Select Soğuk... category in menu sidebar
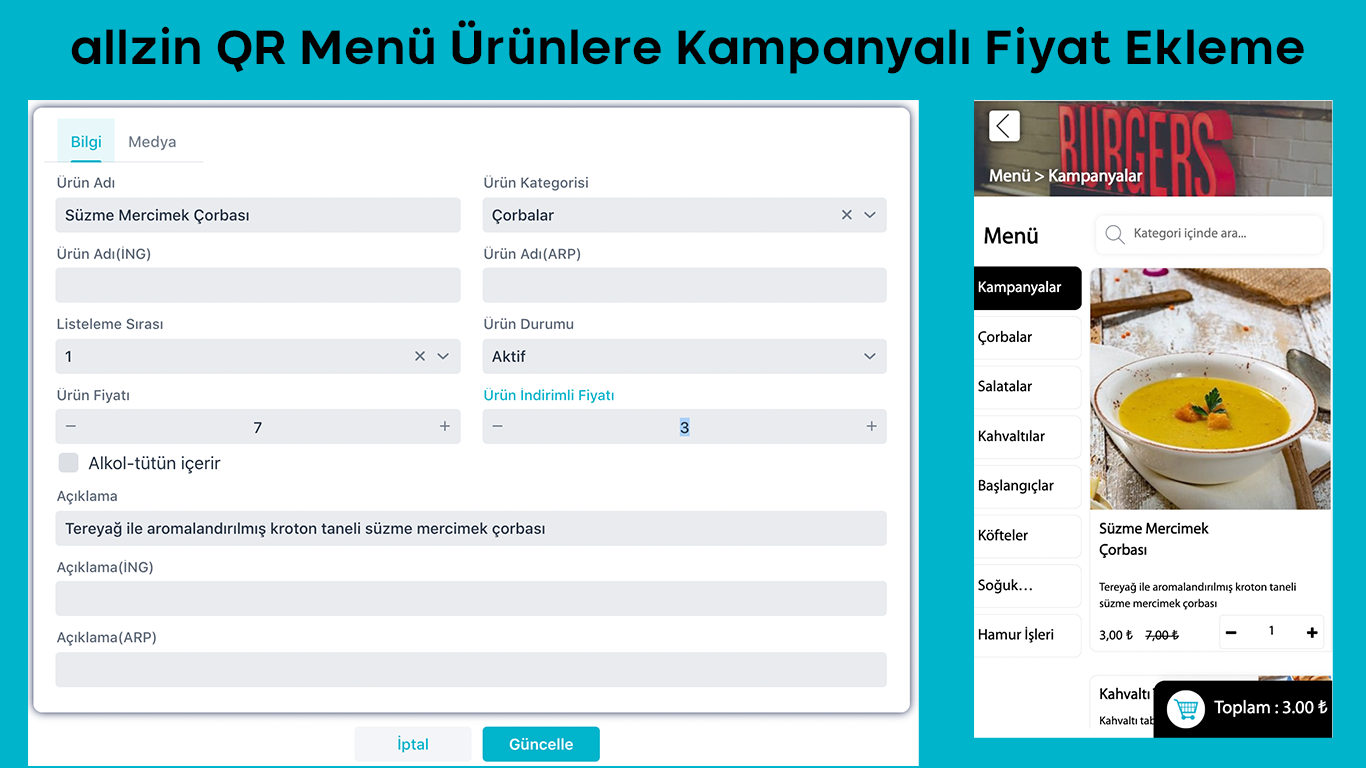This screenshot has height=768, width=1366. click(1027, 585)
